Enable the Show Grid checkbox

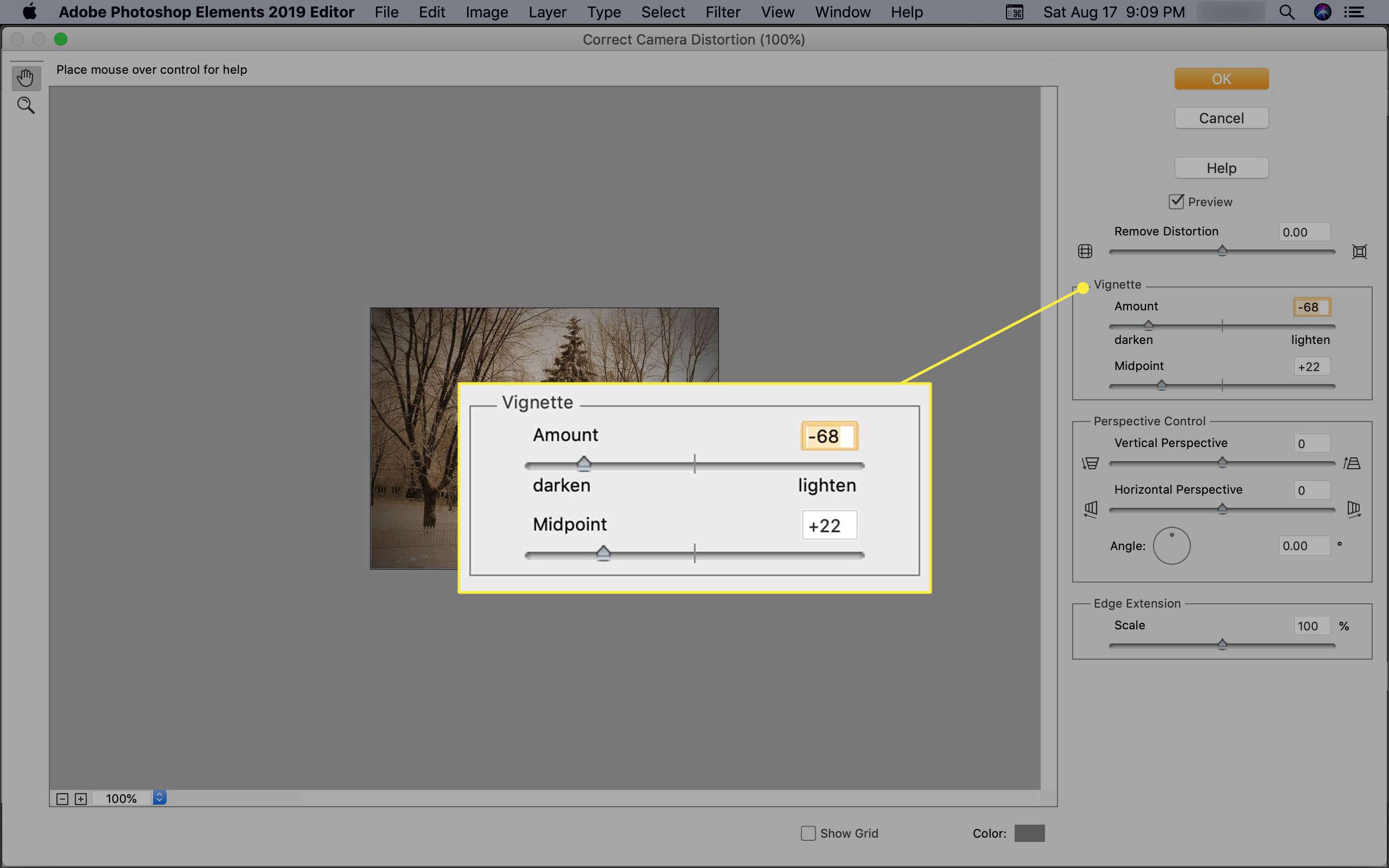(808, 832)
